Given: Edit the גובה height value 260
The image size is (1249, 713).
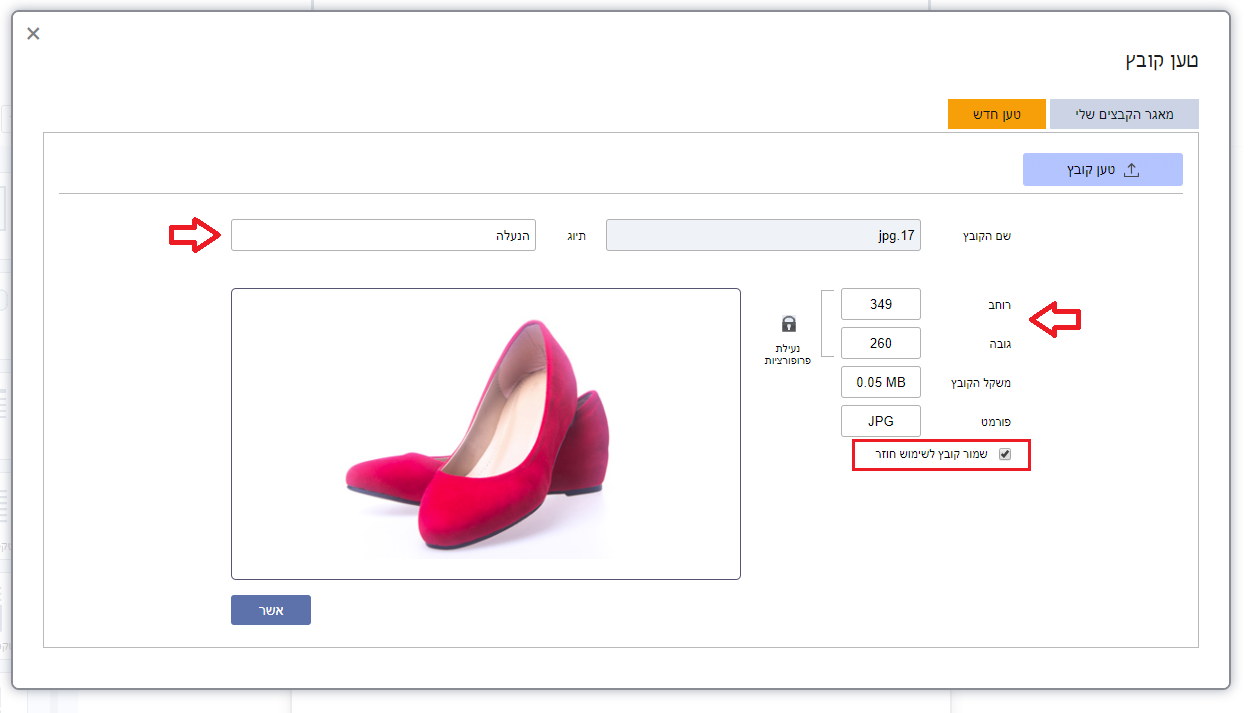Looking at the screenshot, I should coord(881,343).
